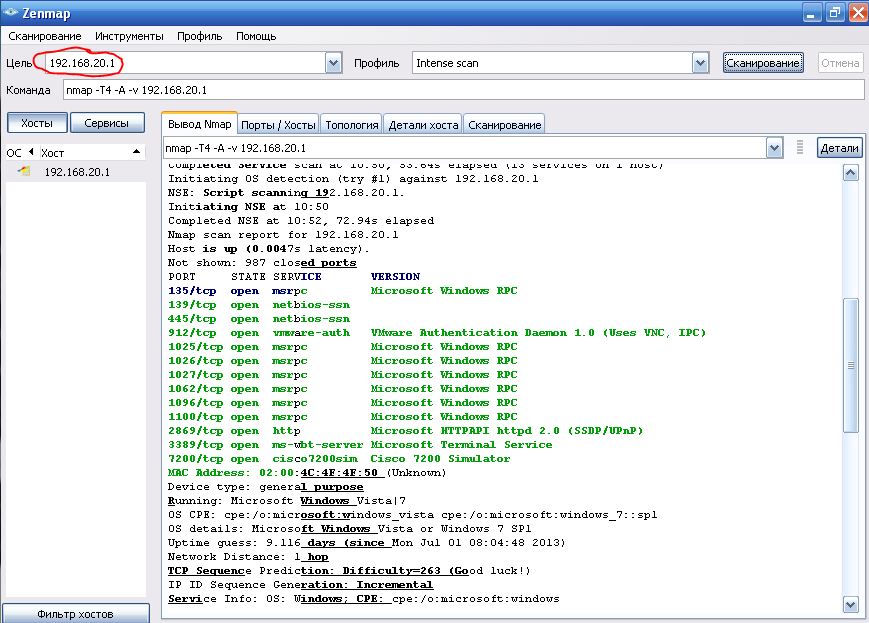Click the 'Host is up' latency line
The height and width of the screenshot is (623, 869).
click(x=268, y=249)
